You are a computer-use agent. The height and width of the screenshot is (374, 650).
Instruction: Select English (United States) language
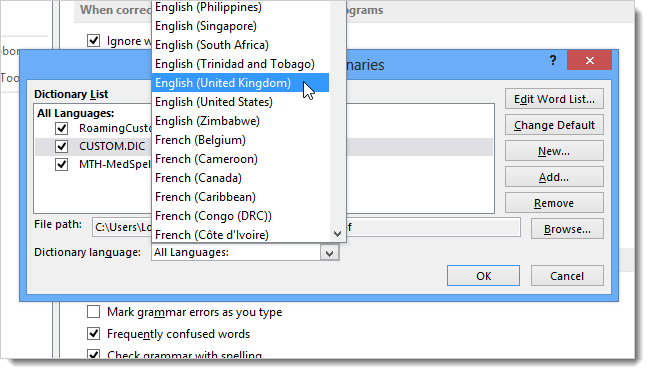tap(240, 102)
